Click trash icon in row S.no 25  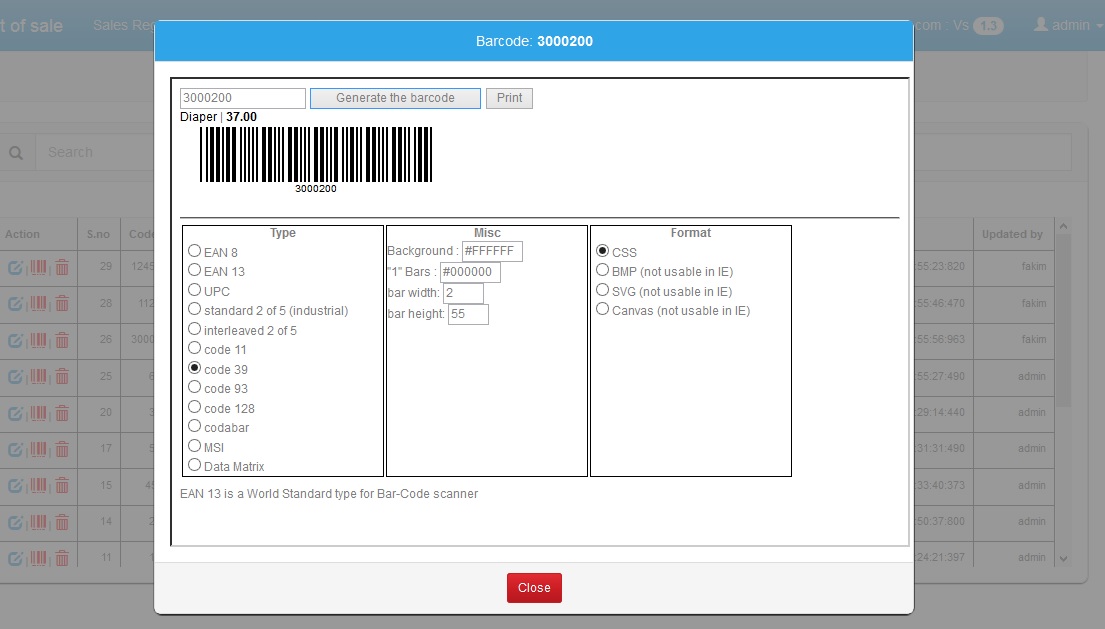pyautogui.click(x=62, y=376)
